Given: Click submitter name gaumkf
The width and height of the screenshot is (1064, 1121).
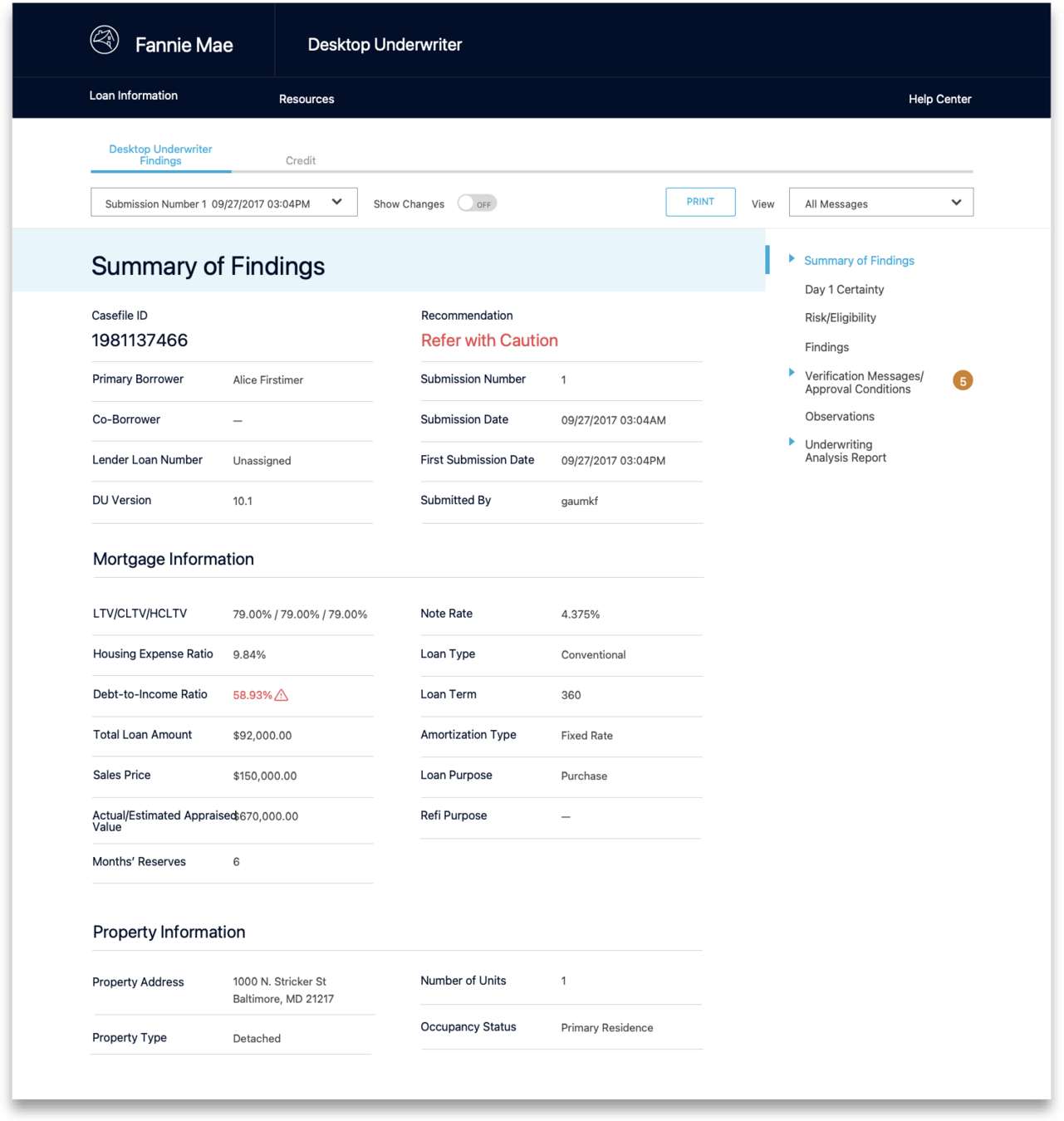Looking at the screenshot, I should pos(579,502).
